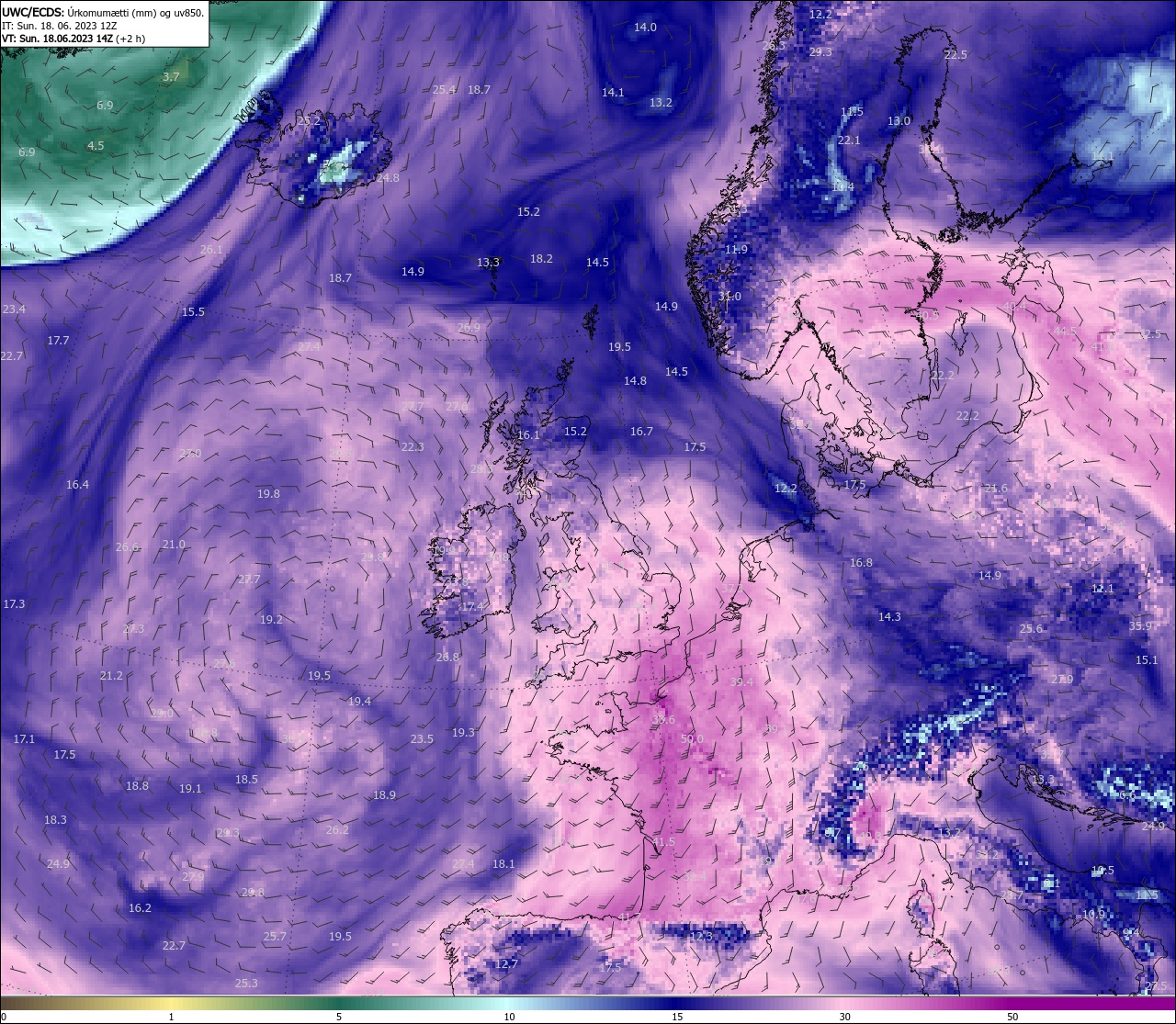
Task: Click the 14.0 value at top of map
Action: point(646,28)
